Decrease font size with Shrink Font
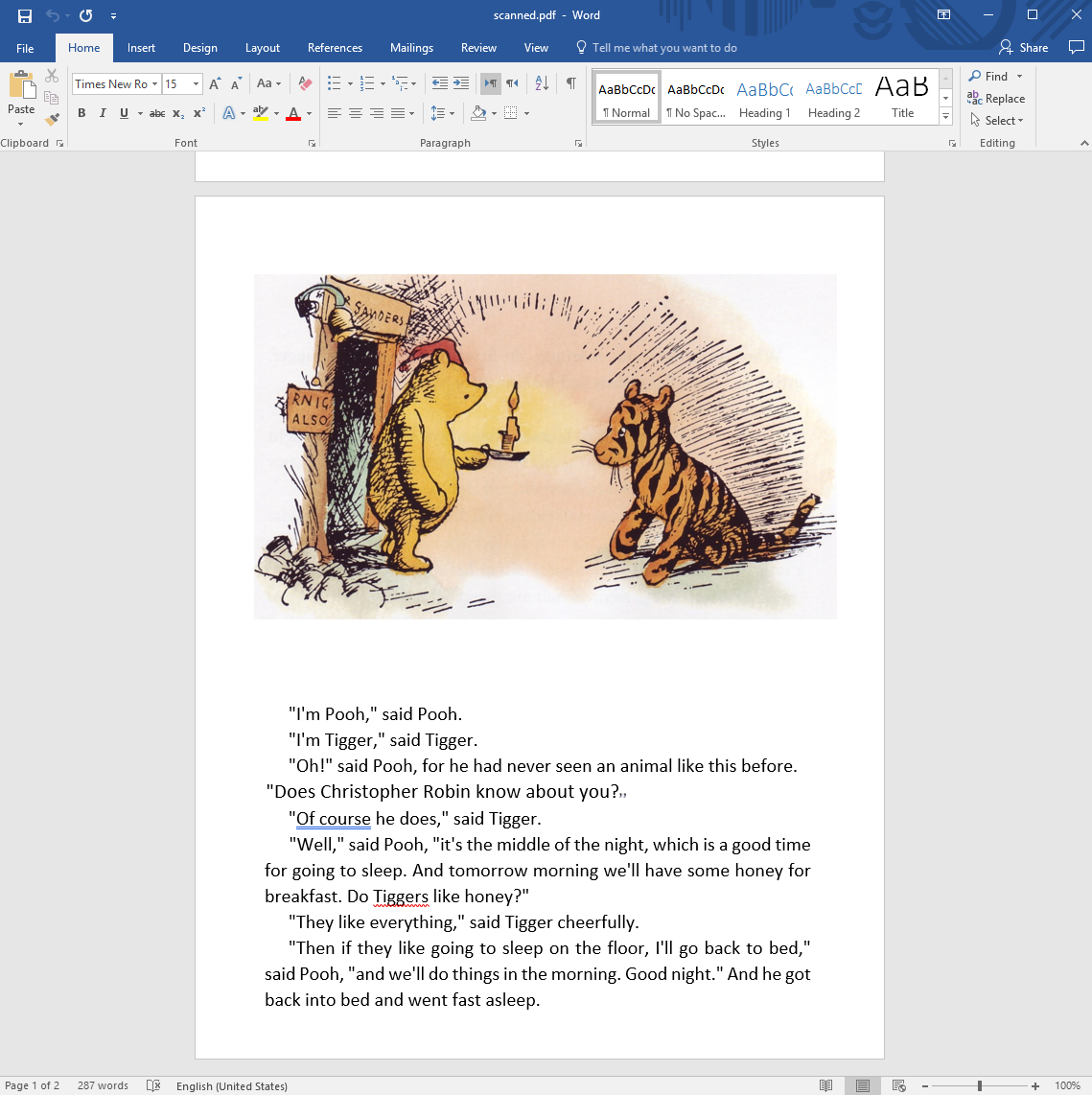The width and height of the screenshot is (1092, 1095). click(x=237, y=83)
